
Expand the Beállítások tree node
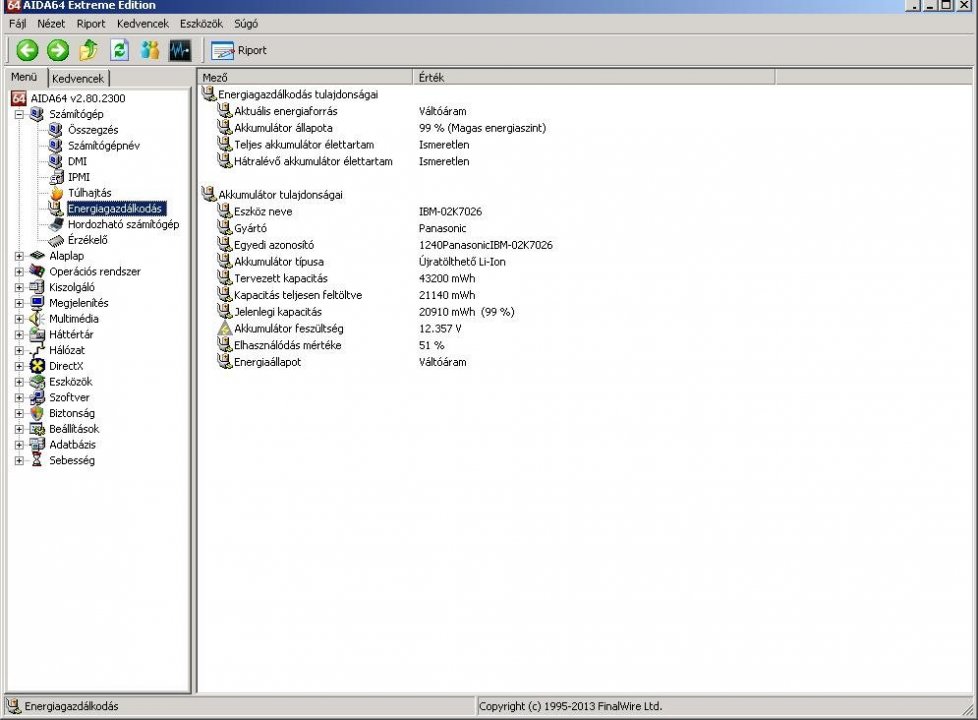pyautogui.click(x=19, y=429)
